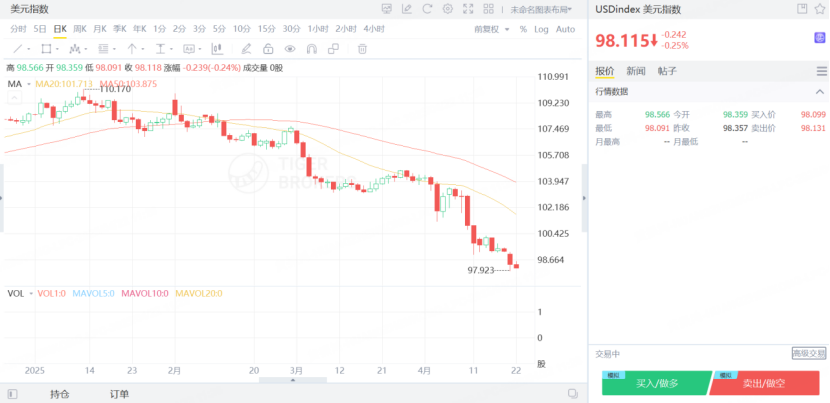Expand the line tool options arrow
830x403 pixels.
(29, 49)
